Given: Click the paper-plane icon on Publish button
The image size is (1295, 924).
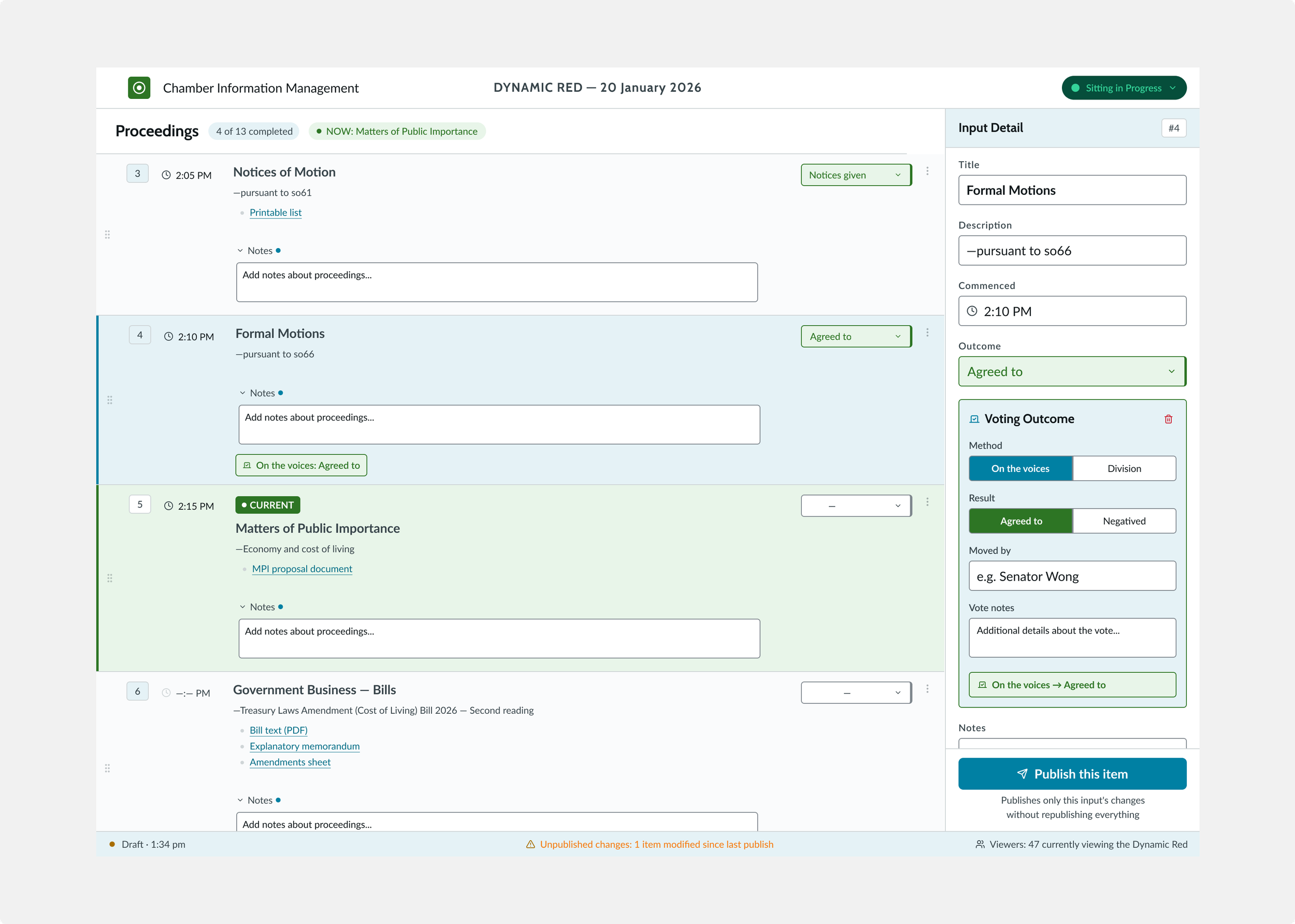Looking at the screenshot, I should (x=1023, y=774).
